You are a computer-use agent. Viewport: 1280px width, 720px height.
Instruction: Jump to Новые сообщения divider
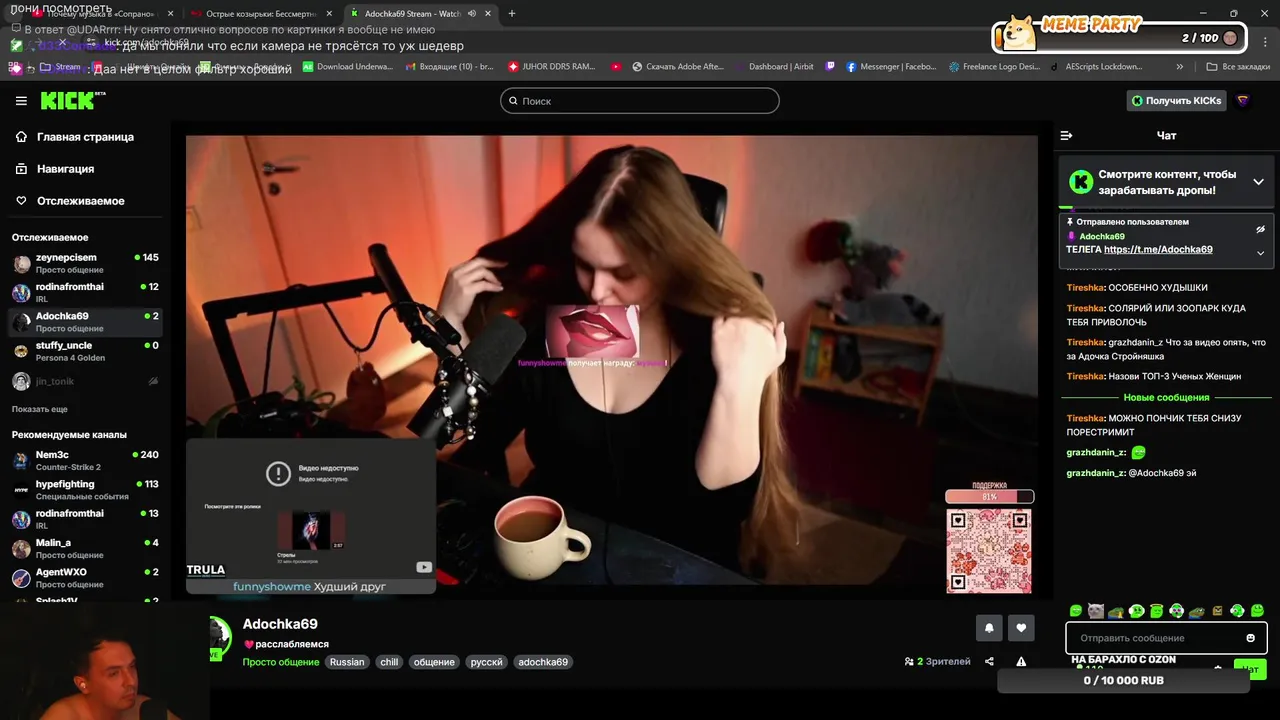click(1166, 397)
